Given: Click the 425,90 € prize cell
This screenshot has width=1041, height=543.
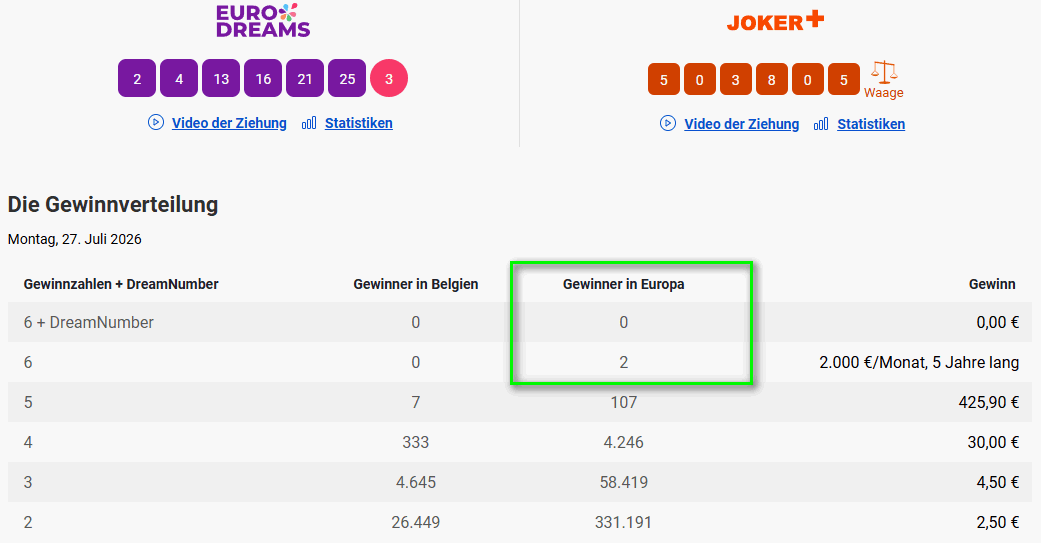Looking at the screenshot, I should coord(989,402).
